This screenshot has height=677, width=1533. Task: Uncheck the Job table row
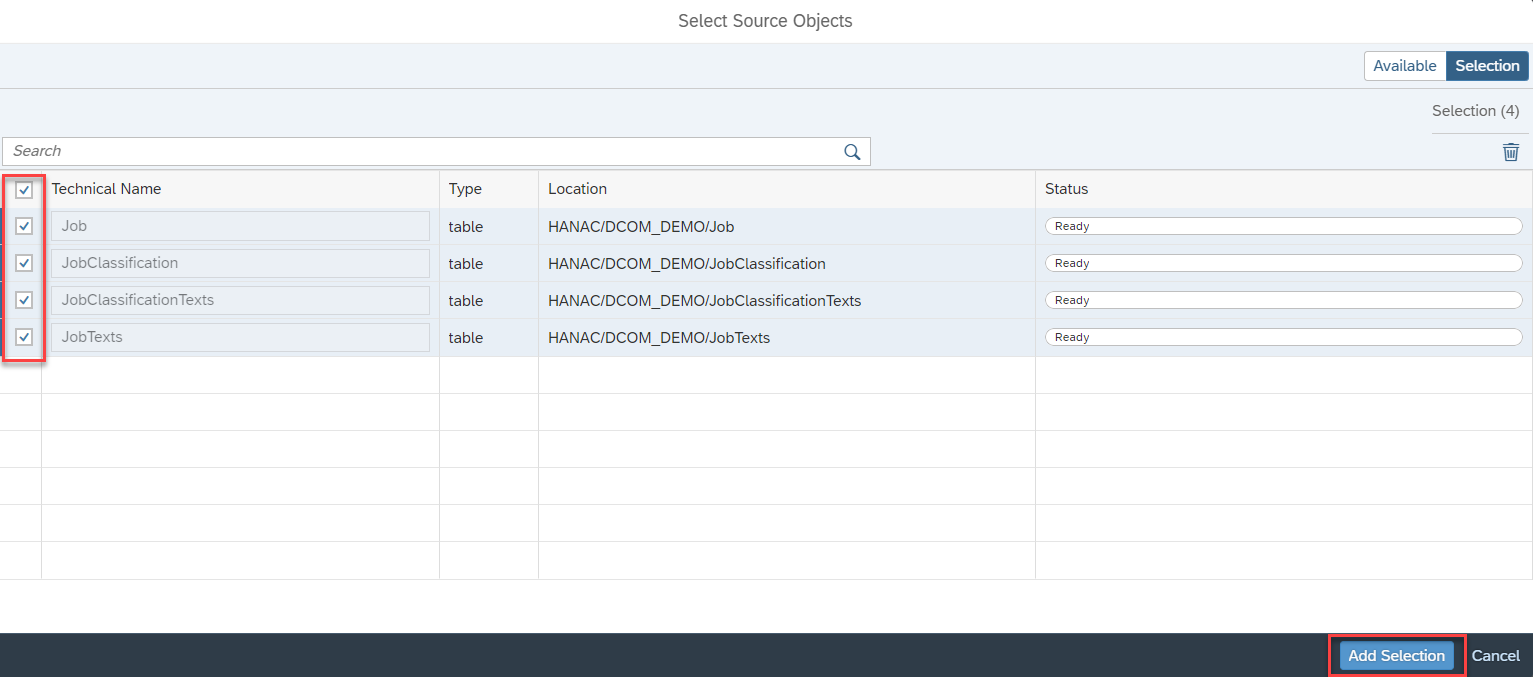[x=23, y=226]
